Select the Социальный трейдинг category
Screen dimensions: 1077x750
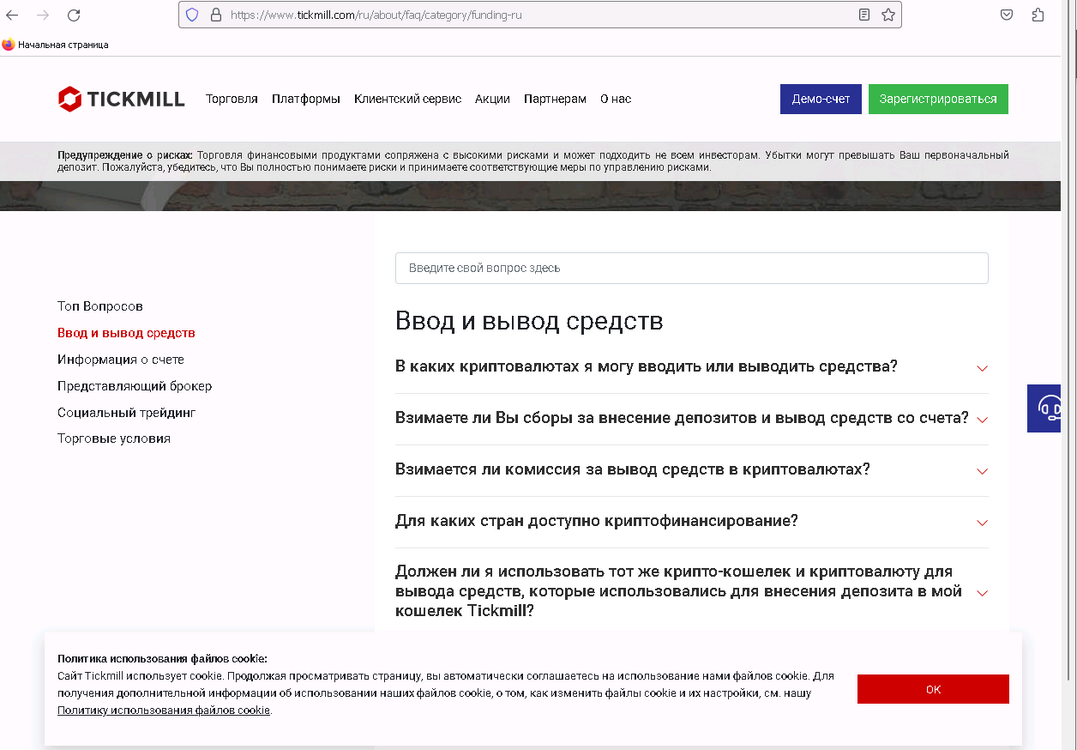point(126,413)
